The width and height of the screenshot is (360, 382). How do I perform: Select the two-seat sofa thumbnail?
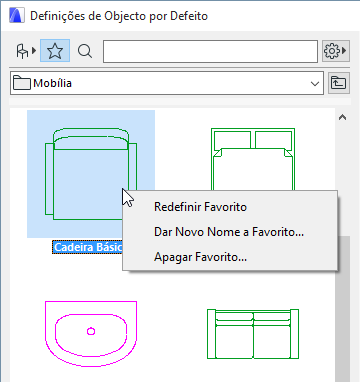(253, 334)
